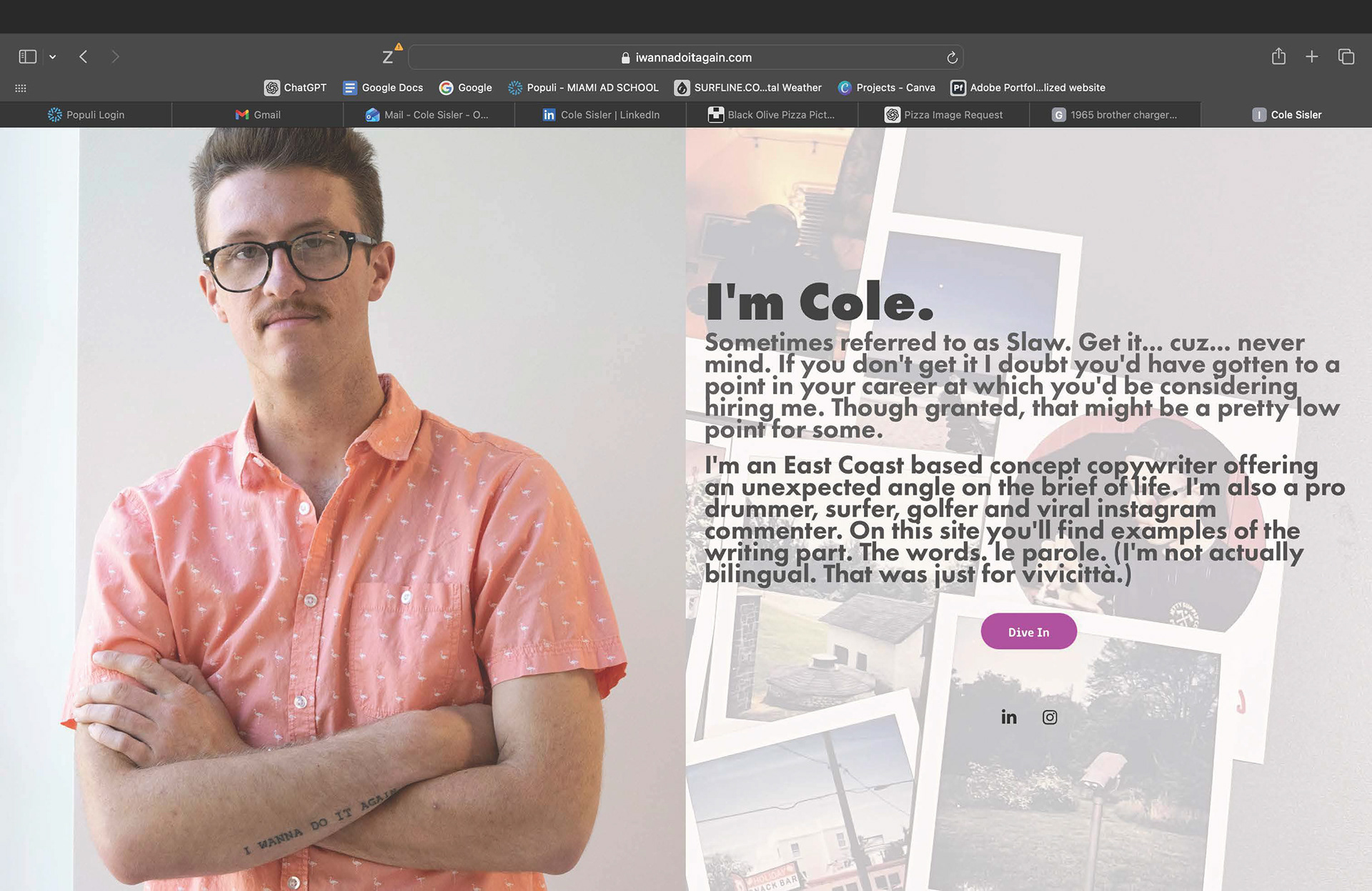This screenshot has width=1372, height=891.
Task: Open Cole's Instagram profile icon
Action: [1049, 717]
